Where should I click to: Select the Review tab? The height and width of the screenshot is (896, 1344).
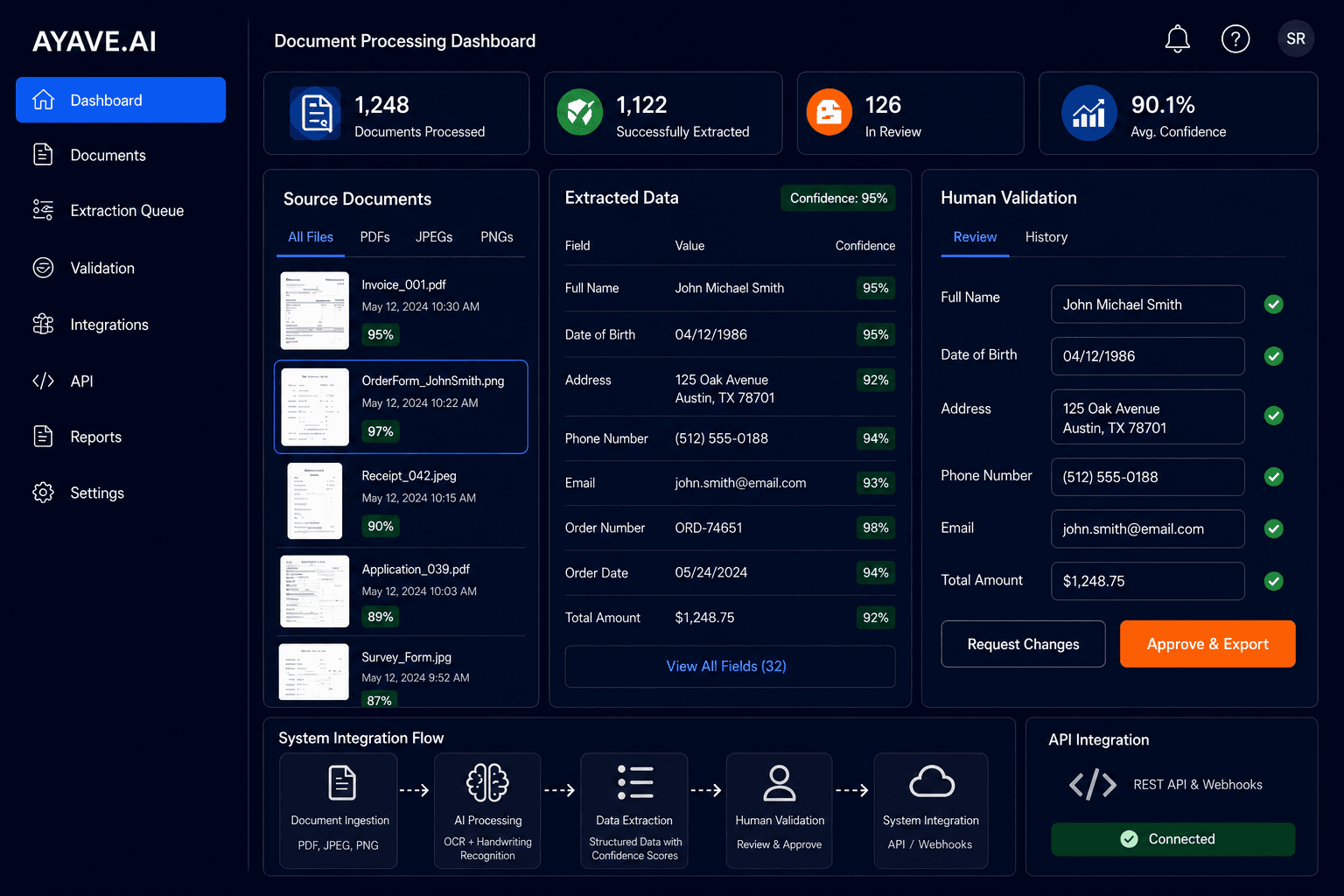[x=975, y=237]
